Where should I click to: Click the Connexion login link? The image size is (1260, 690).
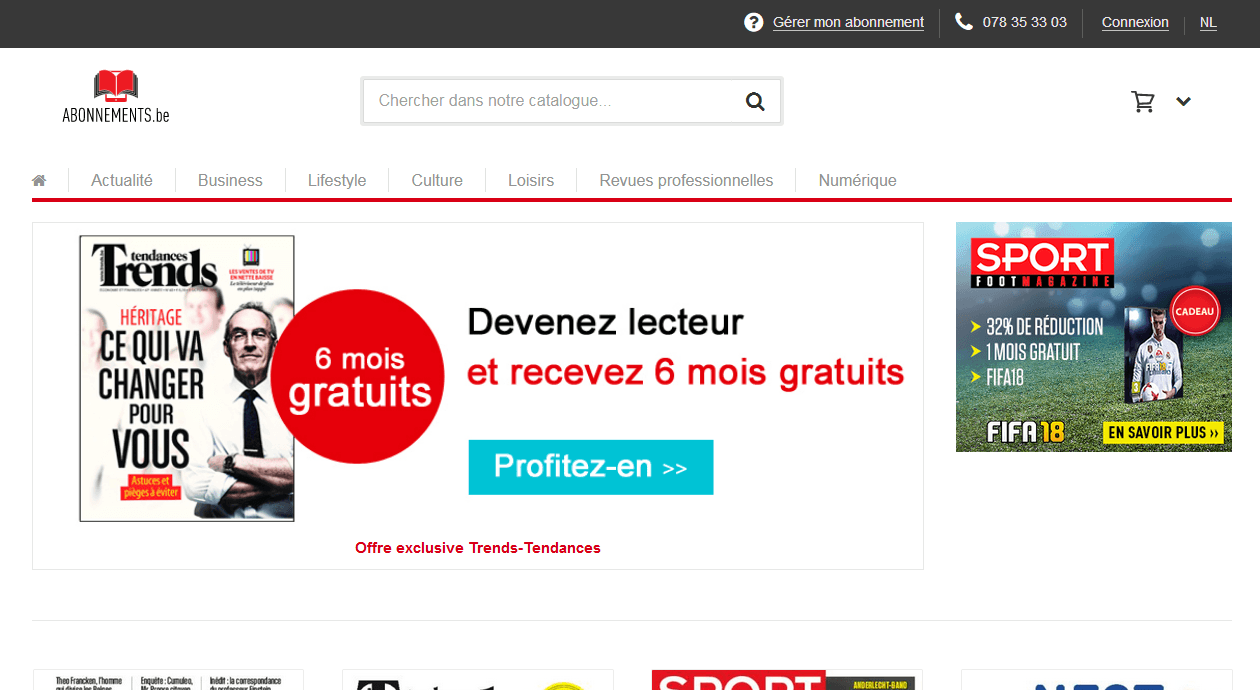click(x=1135, y=22)
